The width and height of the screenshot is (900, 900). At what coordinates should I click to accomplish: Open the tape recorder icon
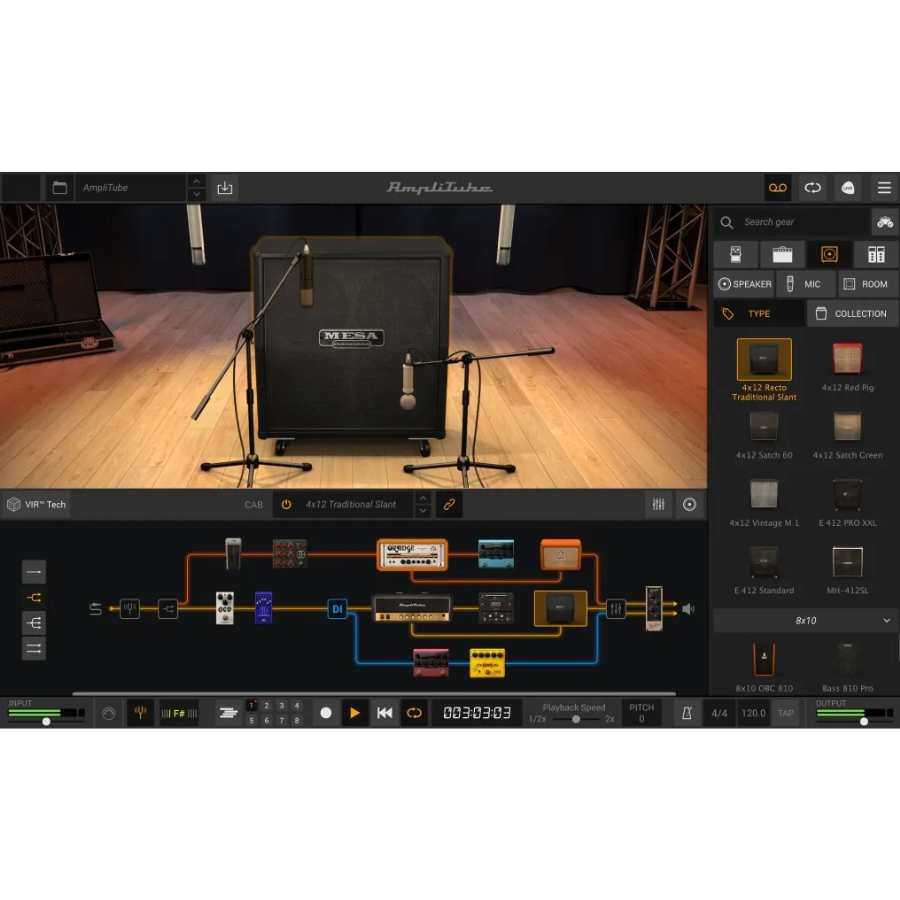pos(777,188)
